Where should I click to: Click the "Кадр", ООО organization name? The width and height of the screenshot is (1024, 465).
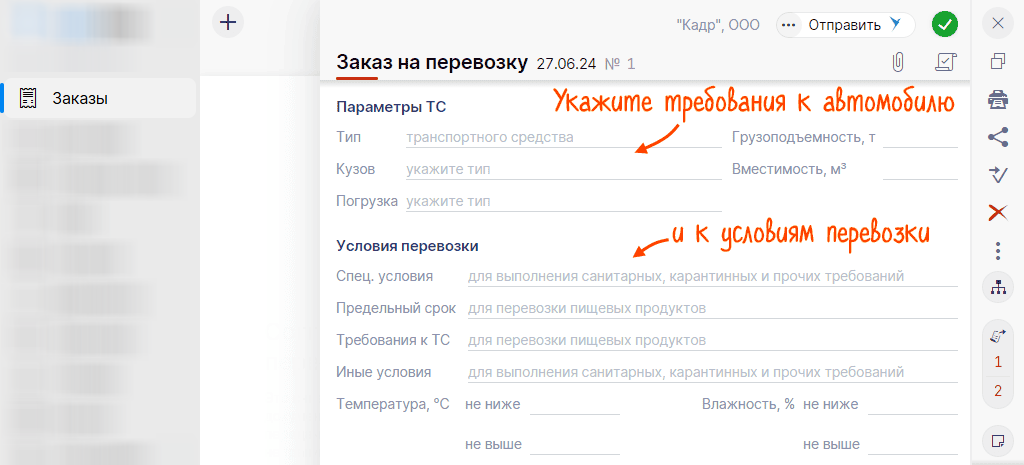pyautogui.click(x=718, y=25)
